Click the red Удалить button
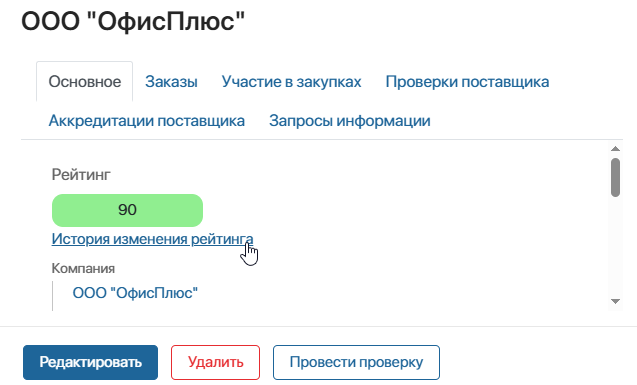 [x=215, y=362]
